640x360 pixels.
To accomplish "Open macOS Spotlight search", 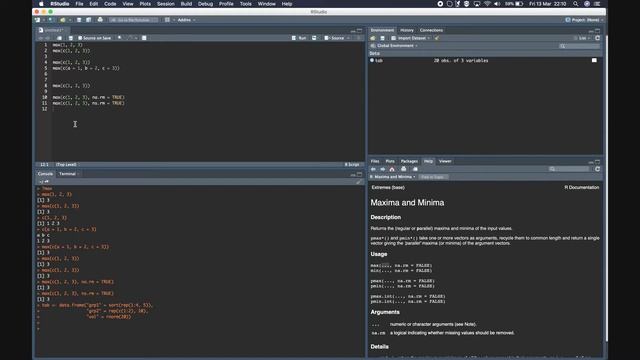I will tap(576, 4).
